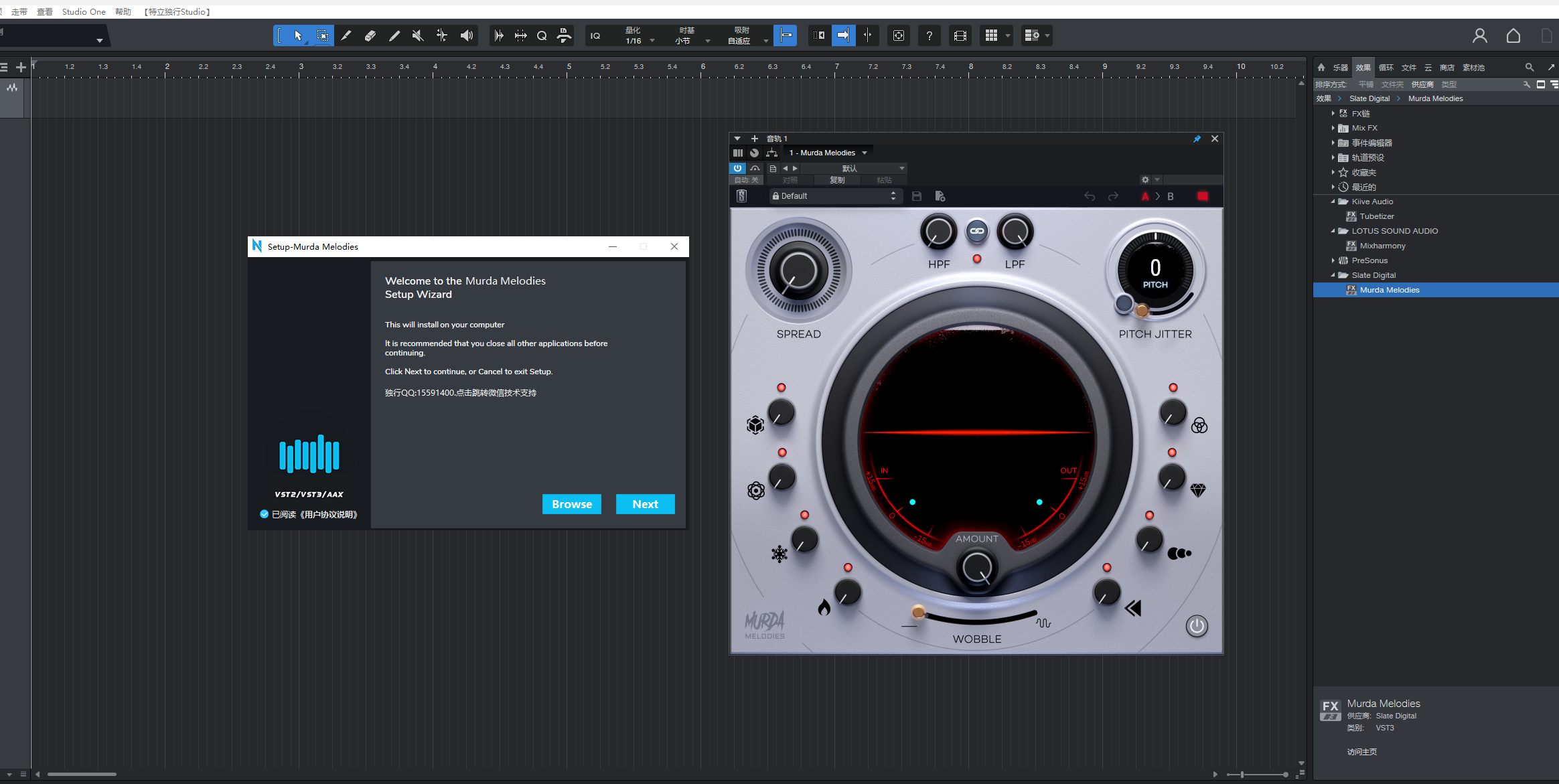This screenshot has width=1559, height=784.
Task: Click the 复制 button in plugin header
Action: [837, 180]
